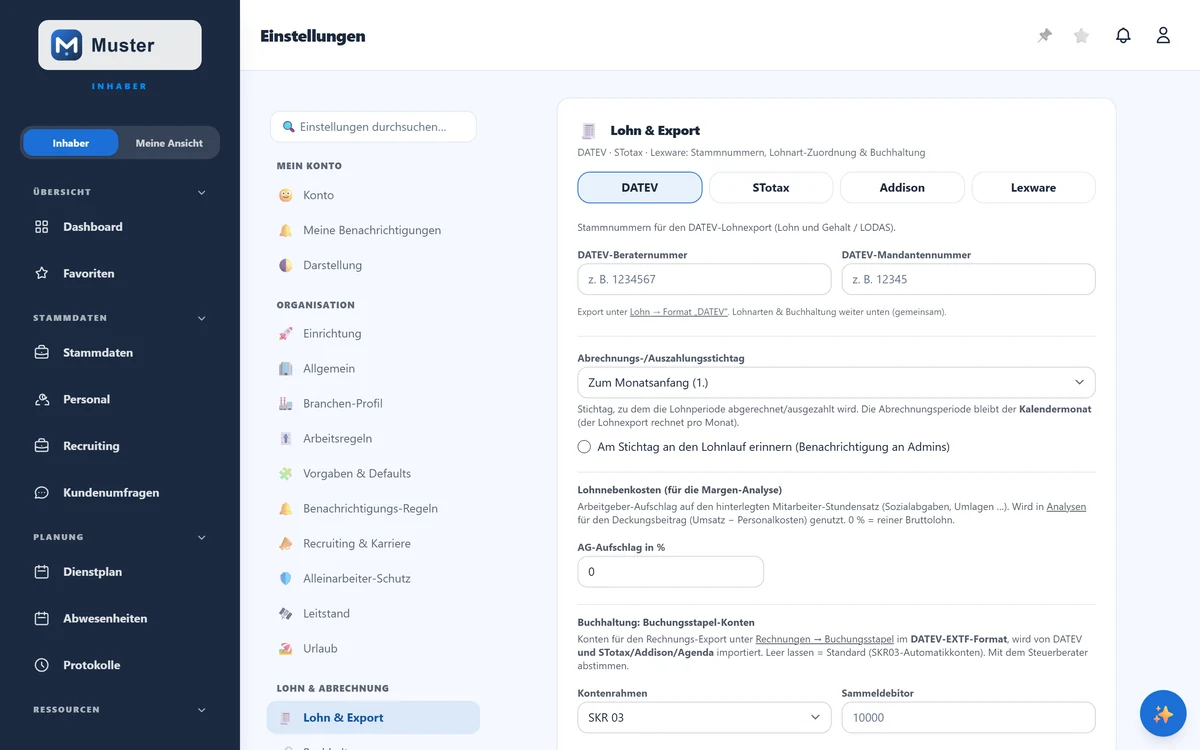
Task: Select Lohn & Export settings item
Action: click(x=372, y=717)
